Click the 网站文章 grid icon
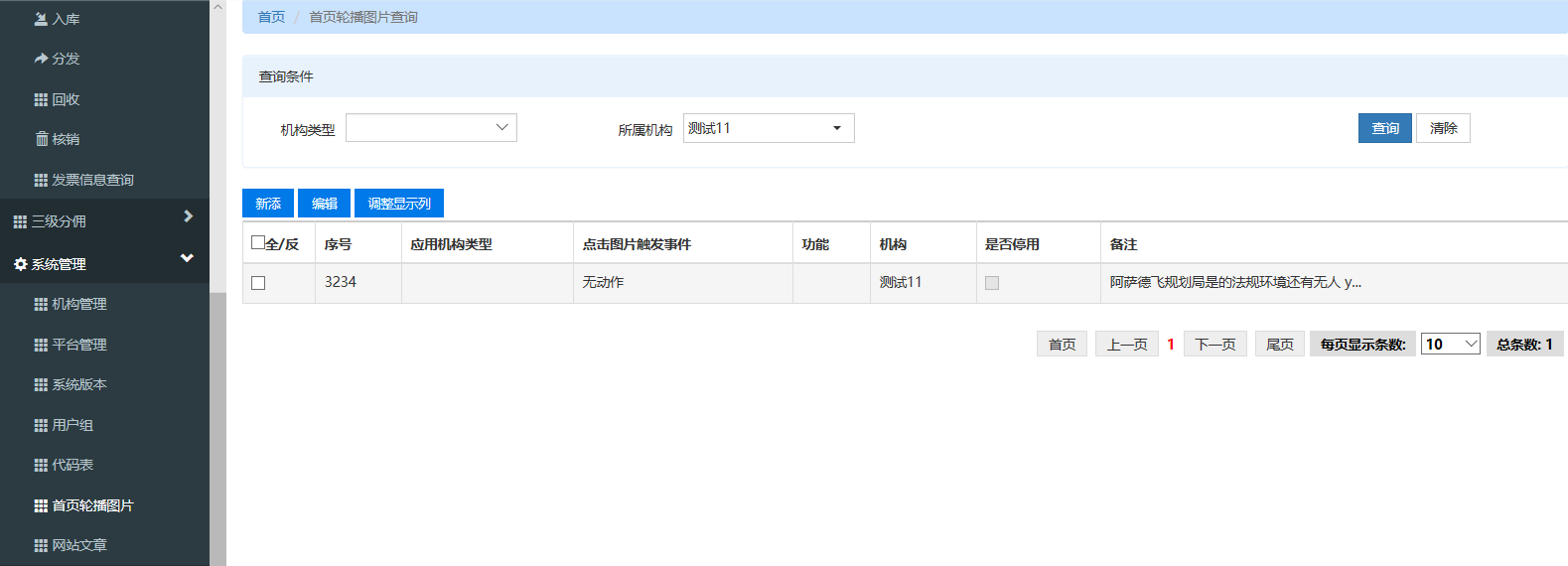Image resolution: width=1568 pixels, height=566 pixels. (41, 545)
